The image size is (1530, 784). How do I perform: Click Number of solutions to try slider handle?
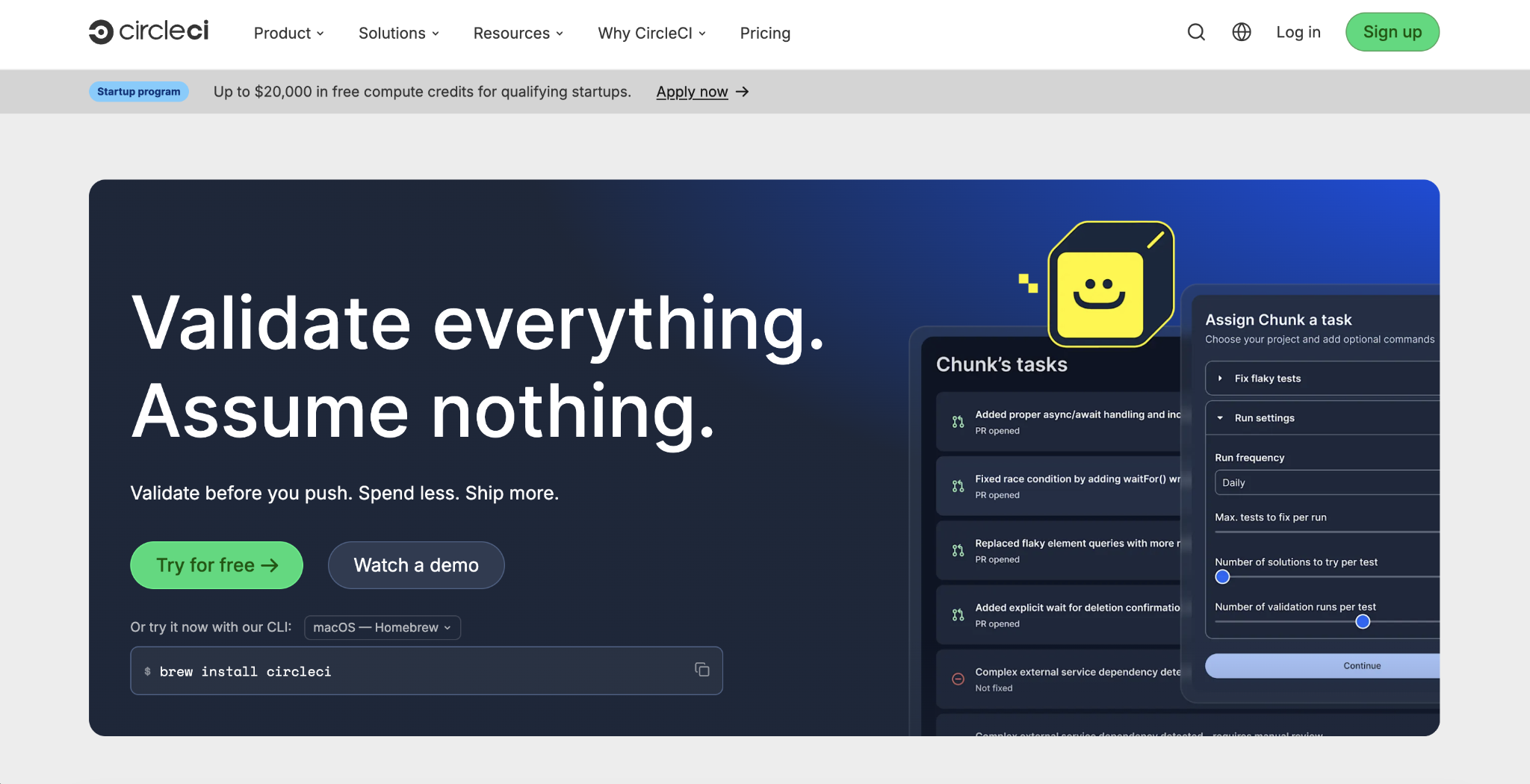1222,576
